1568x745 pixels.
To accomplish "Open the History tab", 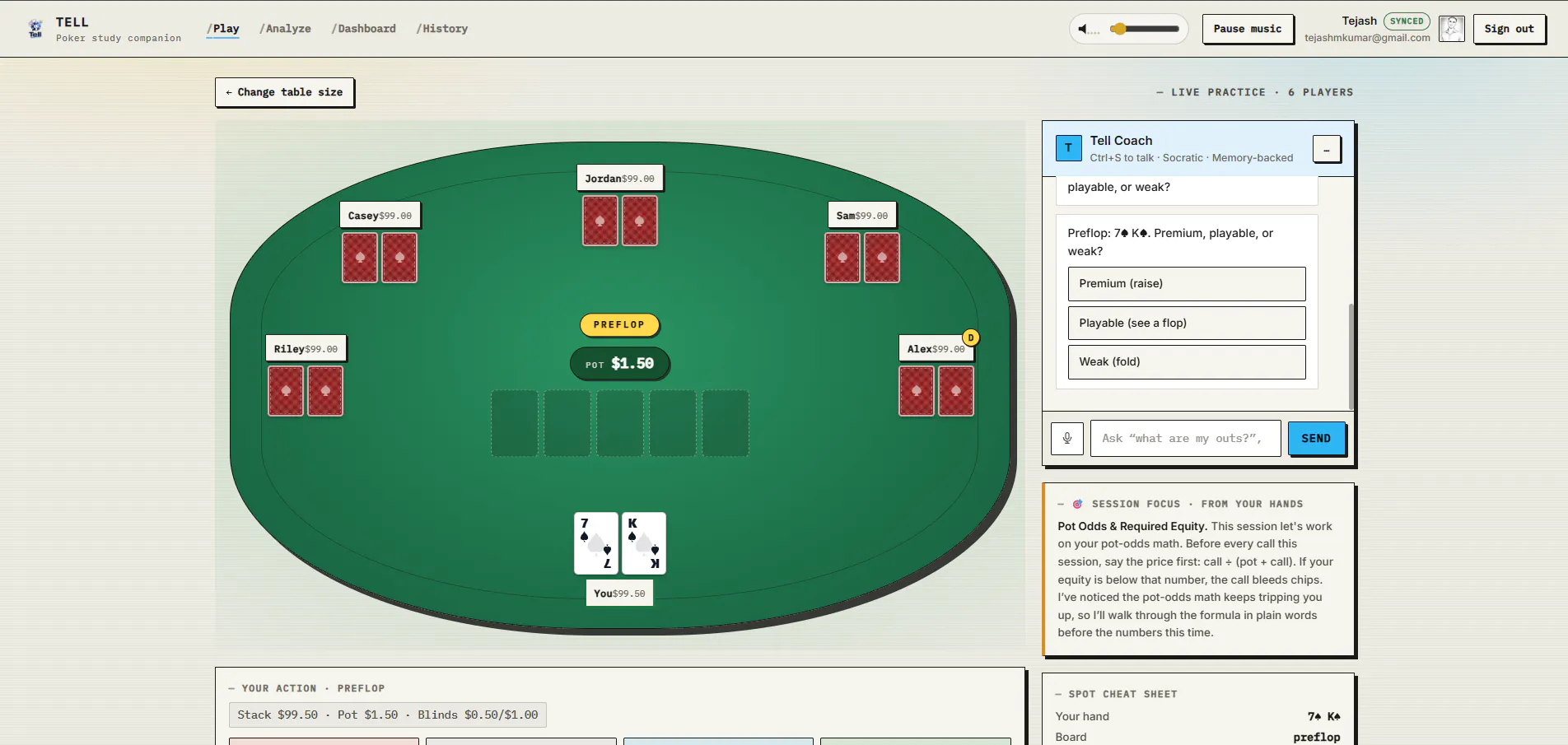I will pyautogui.click(x=442, y=29).
